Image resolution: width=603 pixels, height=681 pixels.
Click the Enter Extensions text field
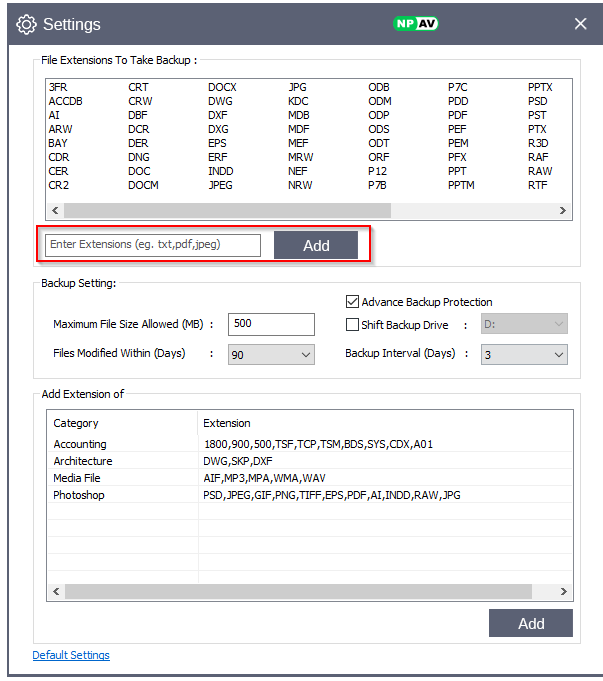(x=153, y=245)
